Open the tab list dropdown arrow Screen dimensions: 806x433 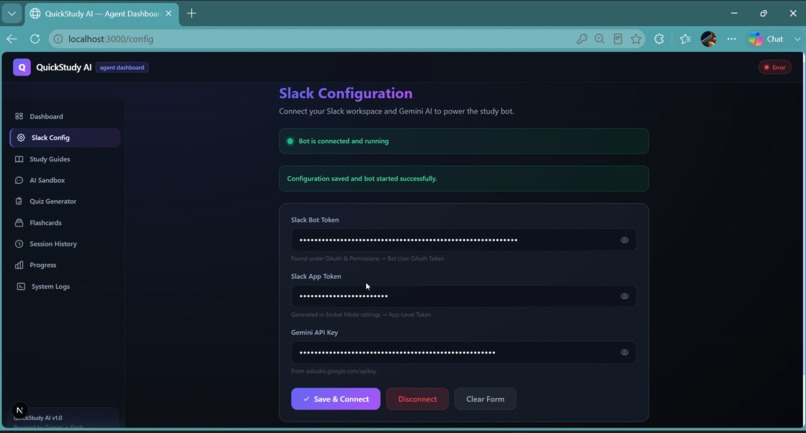tap(12, 14)
